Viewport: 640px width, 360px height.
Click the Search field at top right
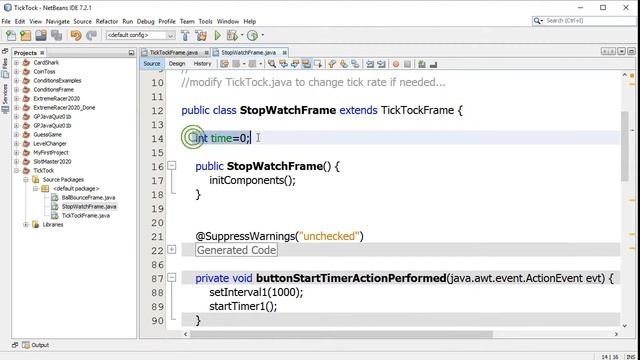coord(584,20)
